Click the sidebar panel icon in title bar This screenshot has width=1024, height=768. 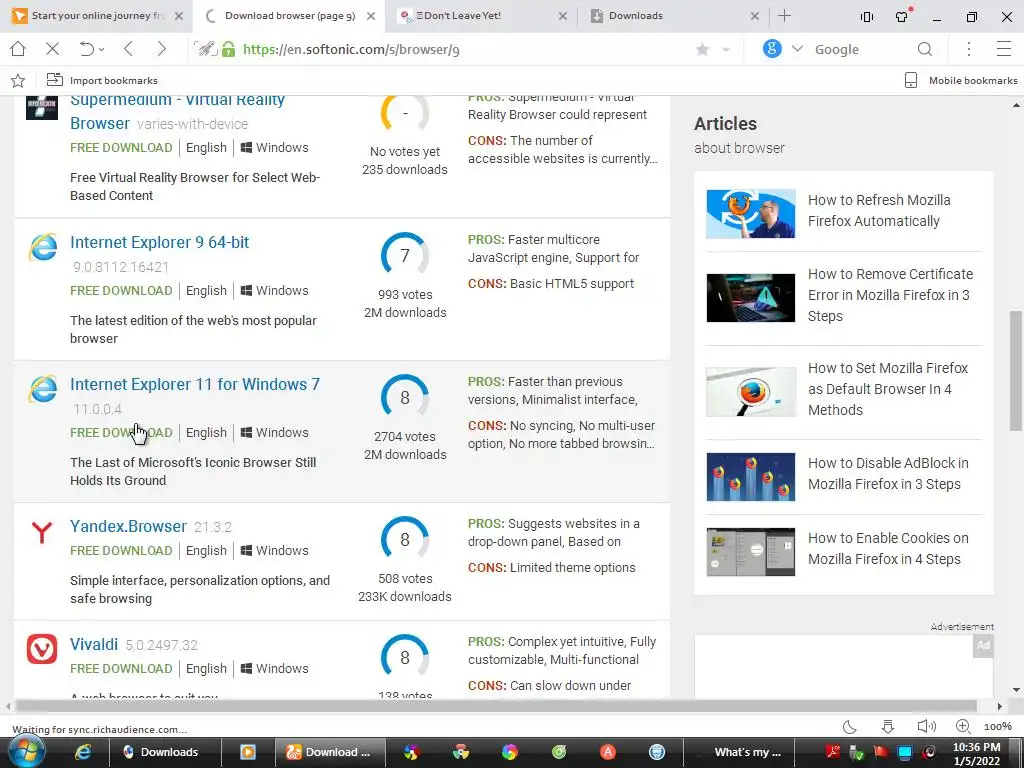point(867,17)
